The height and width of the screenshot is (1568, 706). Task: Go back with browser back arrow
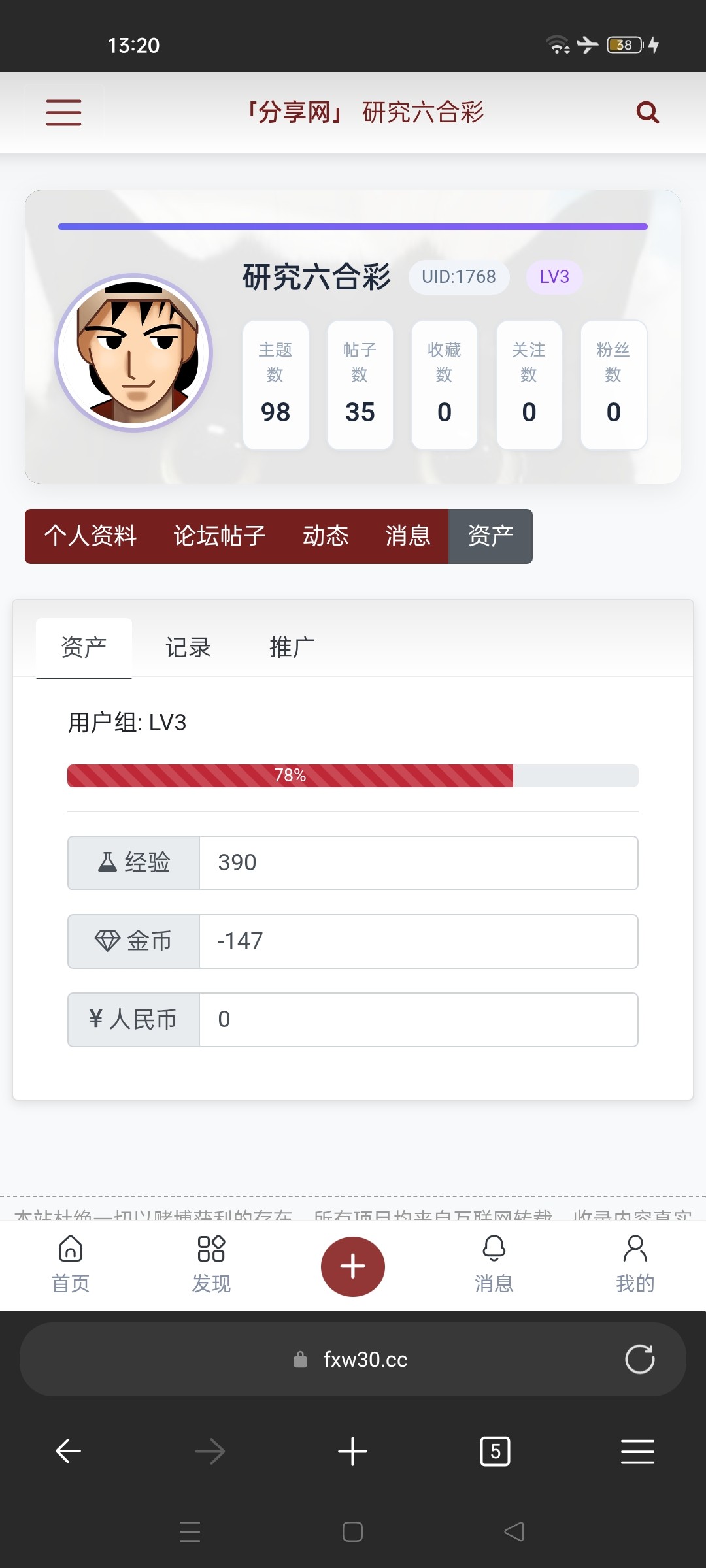(68, 1451)
